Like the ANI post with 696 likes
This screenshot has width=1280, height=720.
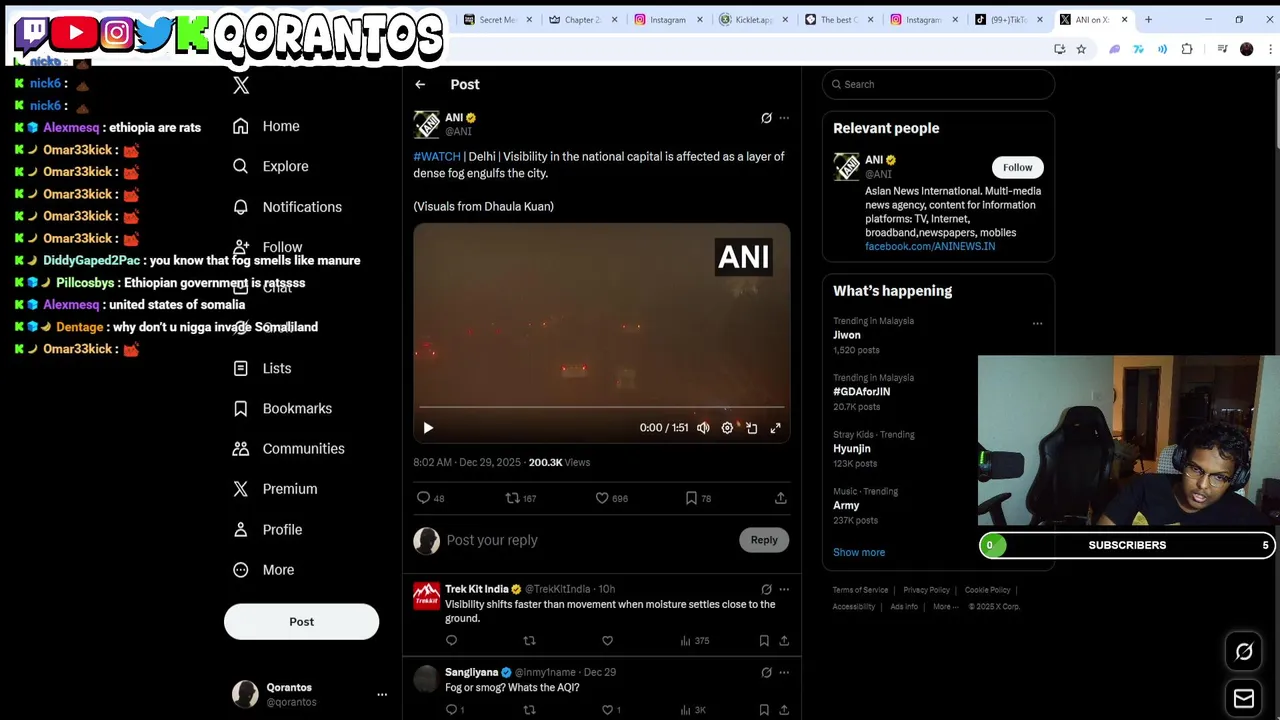611,498
